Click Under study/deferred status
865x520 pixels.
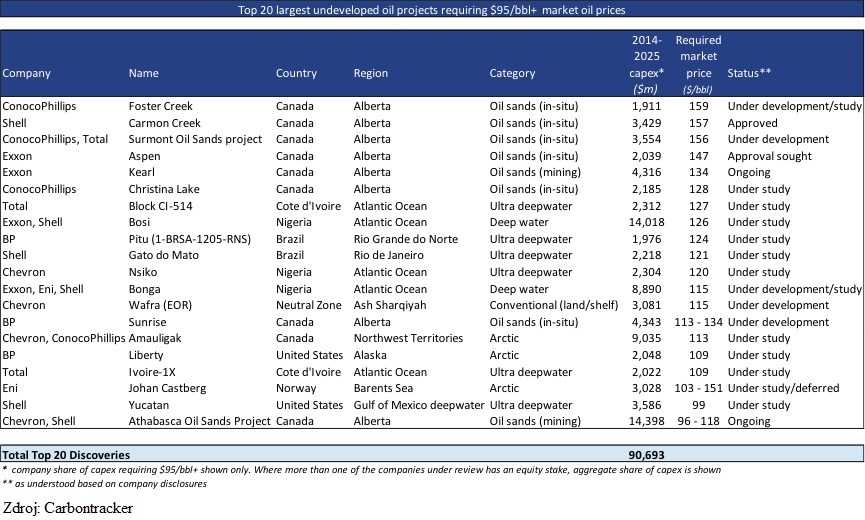click(783, 388)
